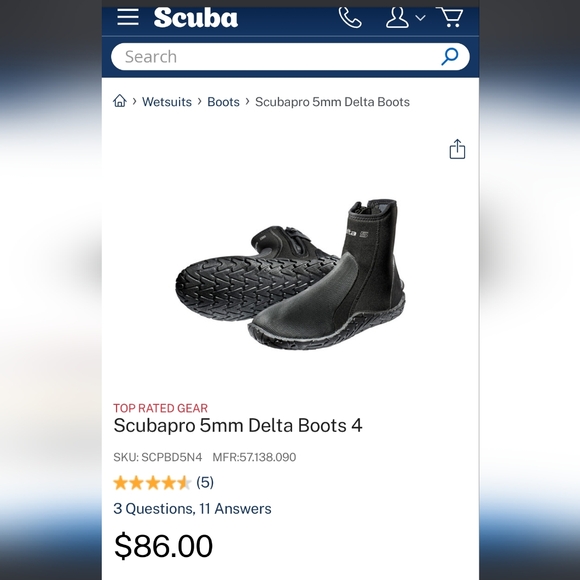
Task: Open the (5) reviews count
Action: [205, 482]
